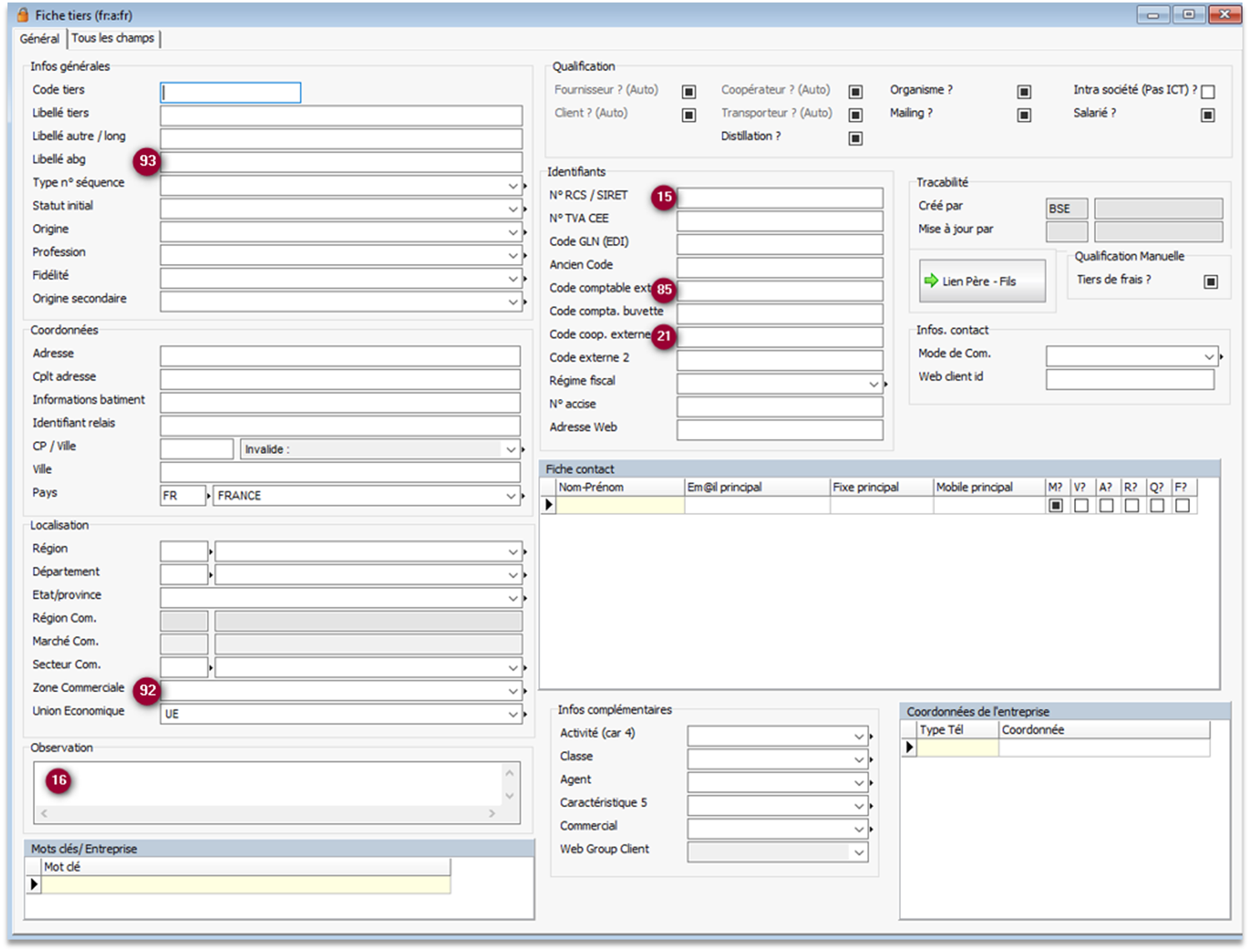Open the Statut initial dropdown
Image resolution: width=1250 pixels, height=952 pixels.
pyautogui.click(x=512, y=209)
